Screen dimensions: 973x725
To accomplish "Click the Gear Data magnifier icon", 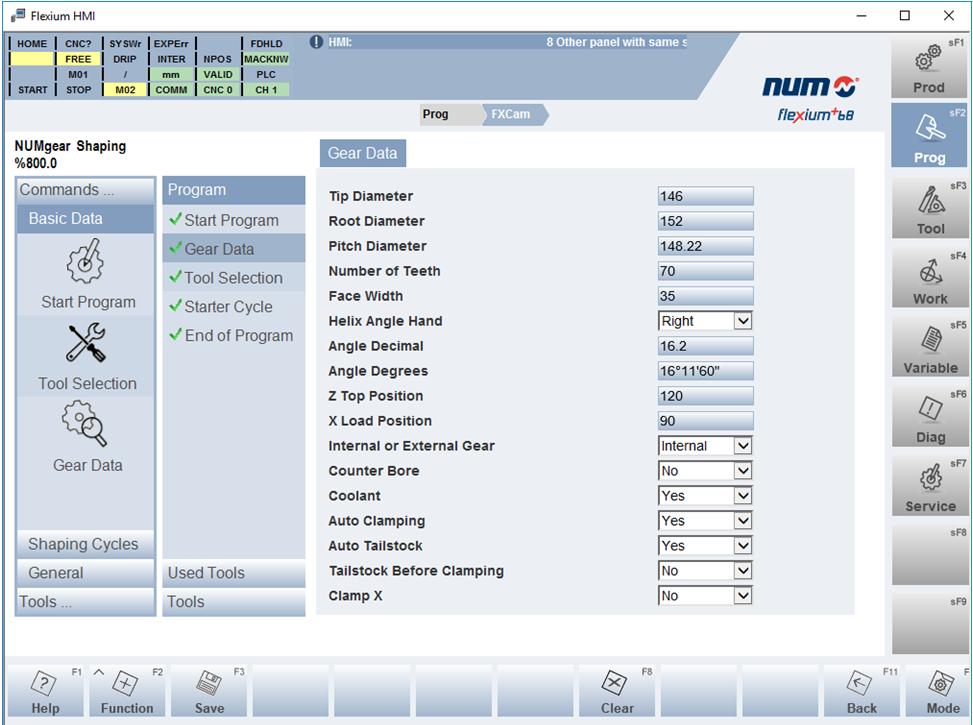I will coord(87,426).
